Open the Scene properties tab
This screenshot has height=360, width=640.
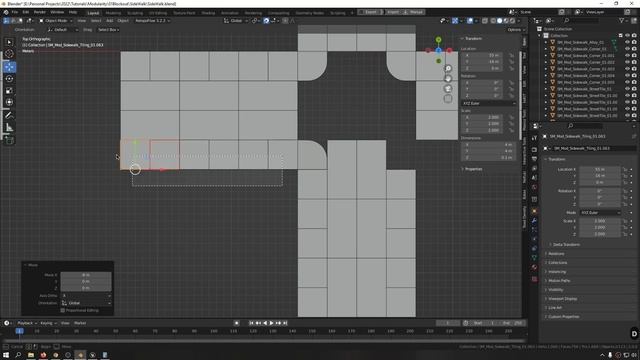[x=534, y=178]
